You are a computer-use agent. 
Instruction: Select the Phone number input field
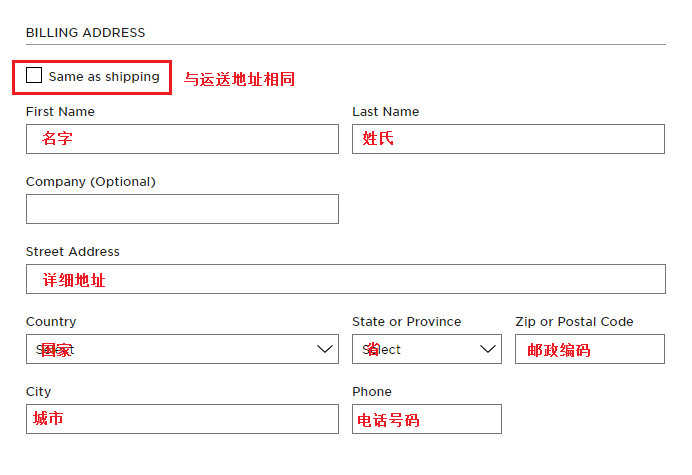click(426, 419)
